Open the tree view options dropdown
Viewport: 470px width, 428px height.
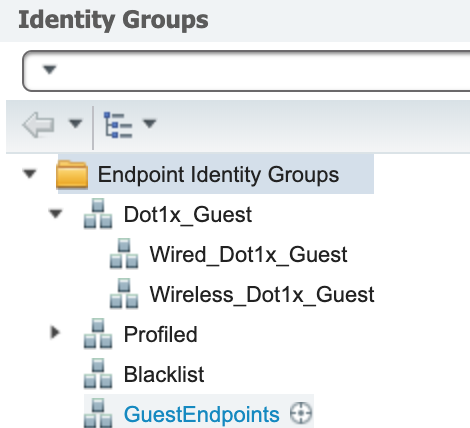click(x=150, y=124)
